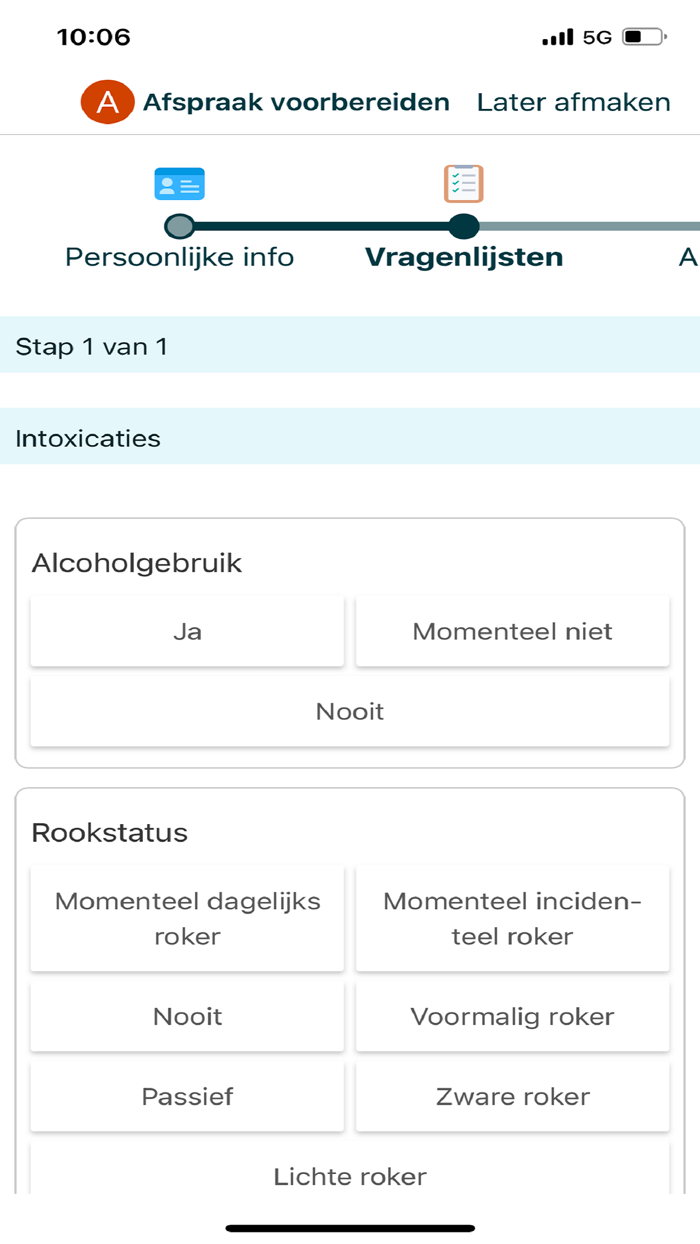Select "Ja" under Alcoholgebruik
Viewport: 700px width, 1244px height.
point(187,631)
